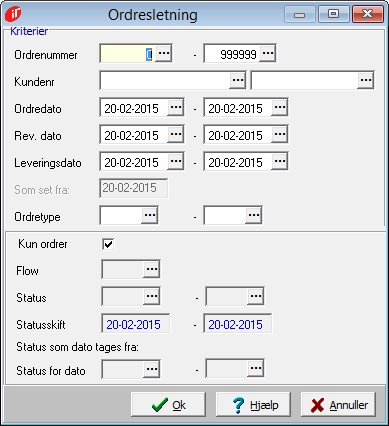Click Ordretype to input field
The image size is (389, 426).
pos(225,215)
